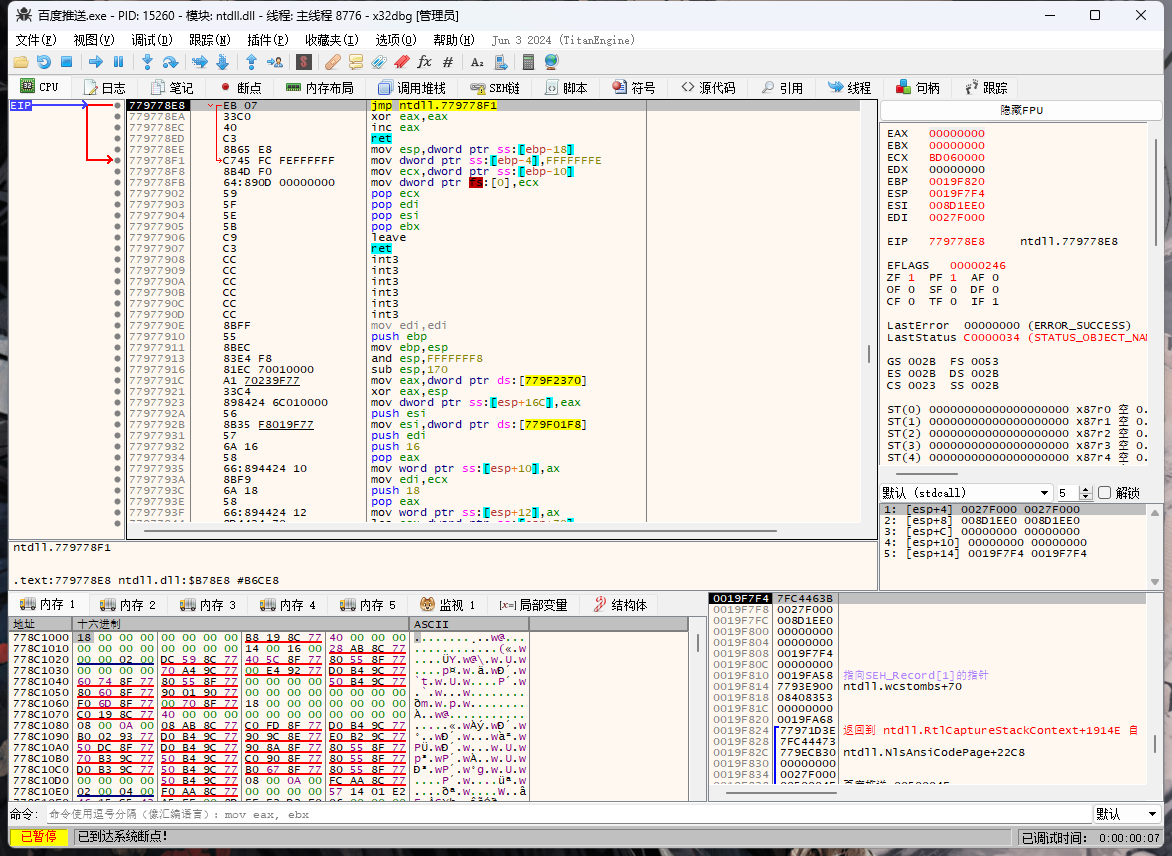Select the 内存 2 dump tab
1172x856 pixels.
pyautogui.click(x=128, y=604)
